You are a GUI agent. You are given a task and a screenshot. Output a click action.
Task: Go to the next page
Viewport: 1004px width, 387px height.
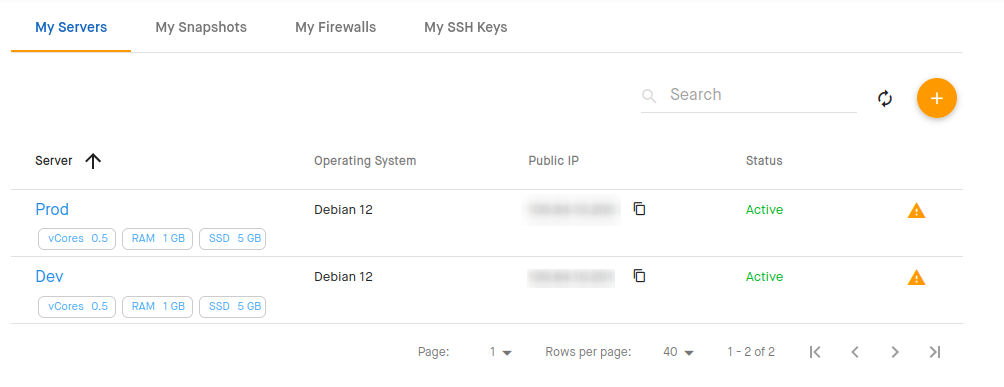tap(895, 352)
